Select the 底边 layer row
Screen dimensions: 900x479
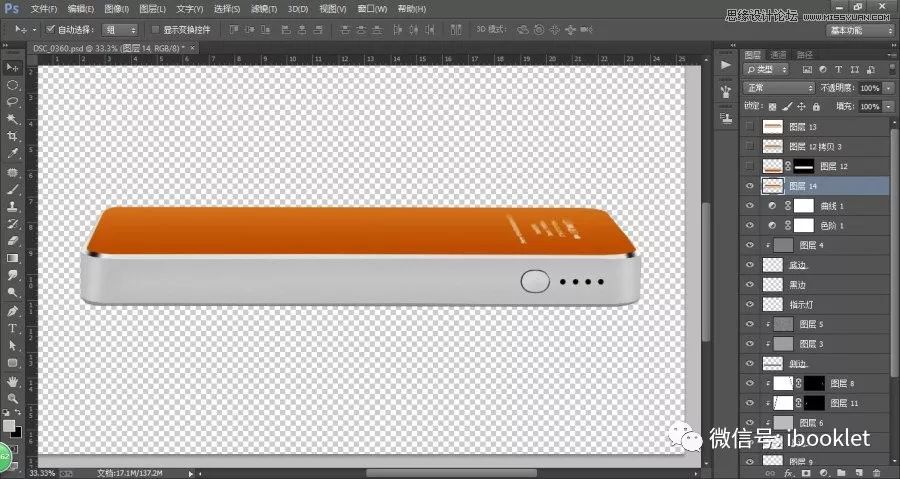pos(816,264)
